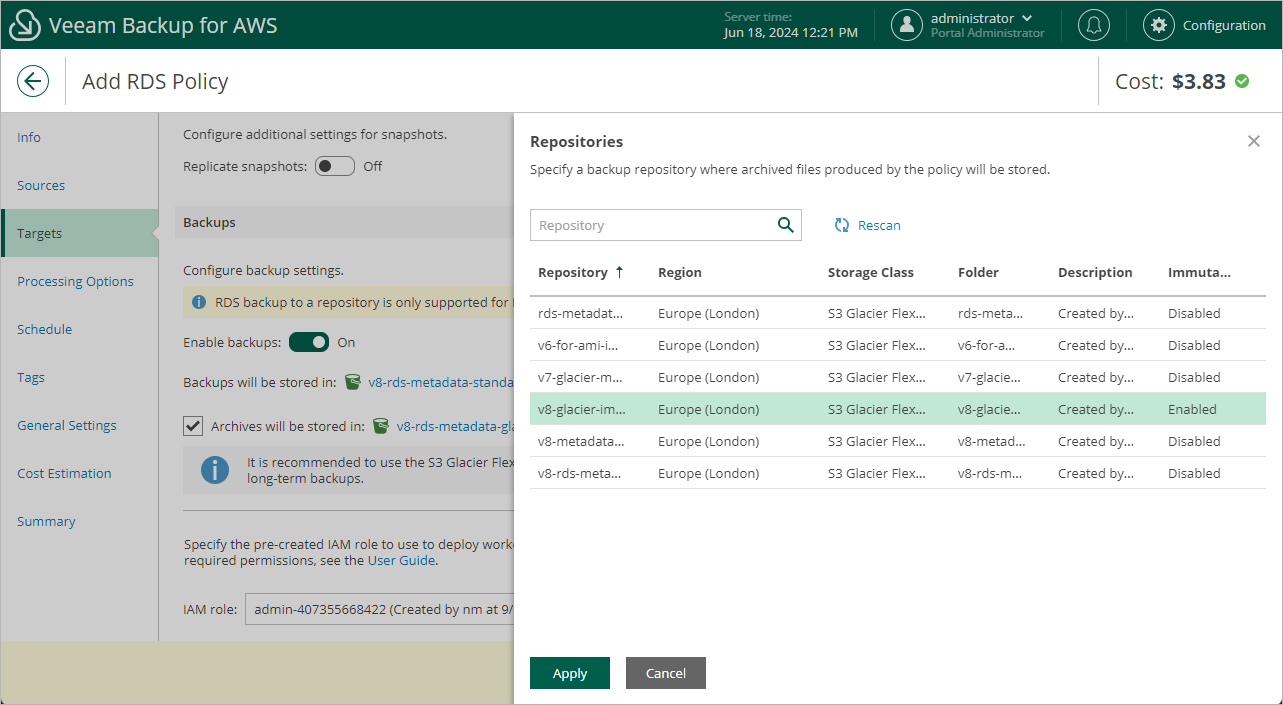The image size is (1283, 705).
Task: Toggle the Enable backups switch
Action: (x=309, y=342)
